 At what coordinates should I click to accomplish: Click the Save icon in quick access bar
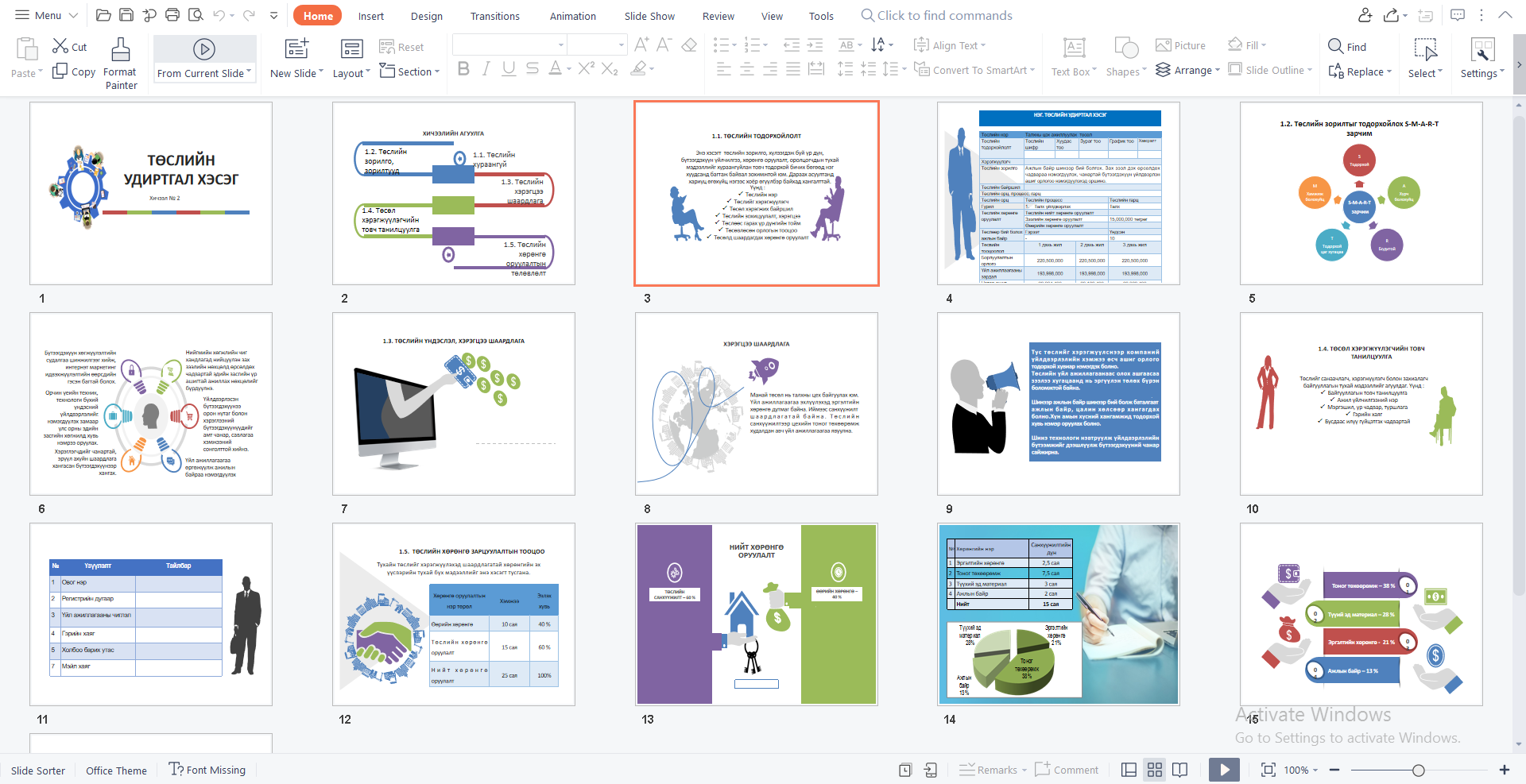point(126,15)
